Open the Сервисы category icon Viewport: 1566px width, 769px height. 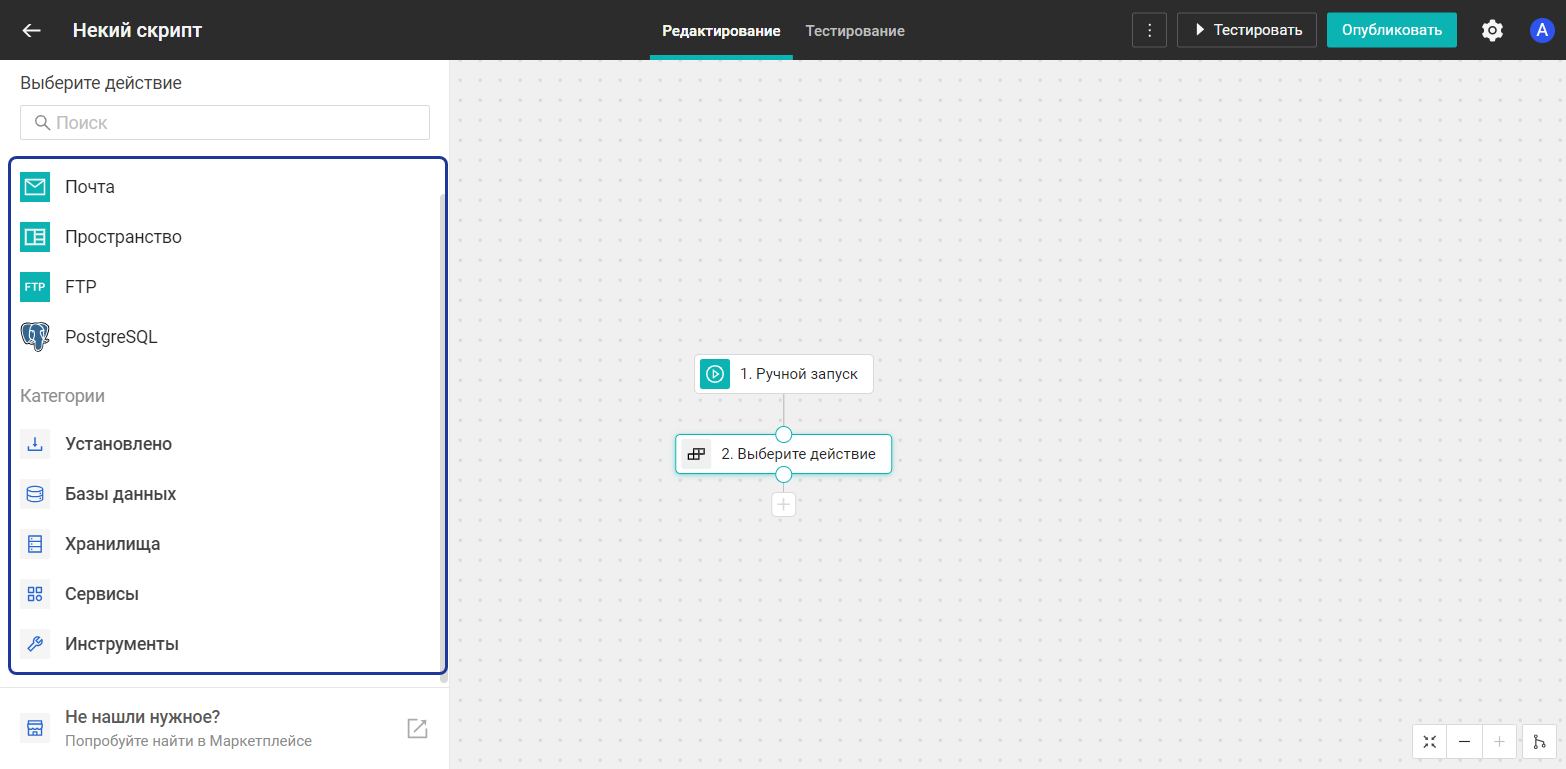coord(35,594)
